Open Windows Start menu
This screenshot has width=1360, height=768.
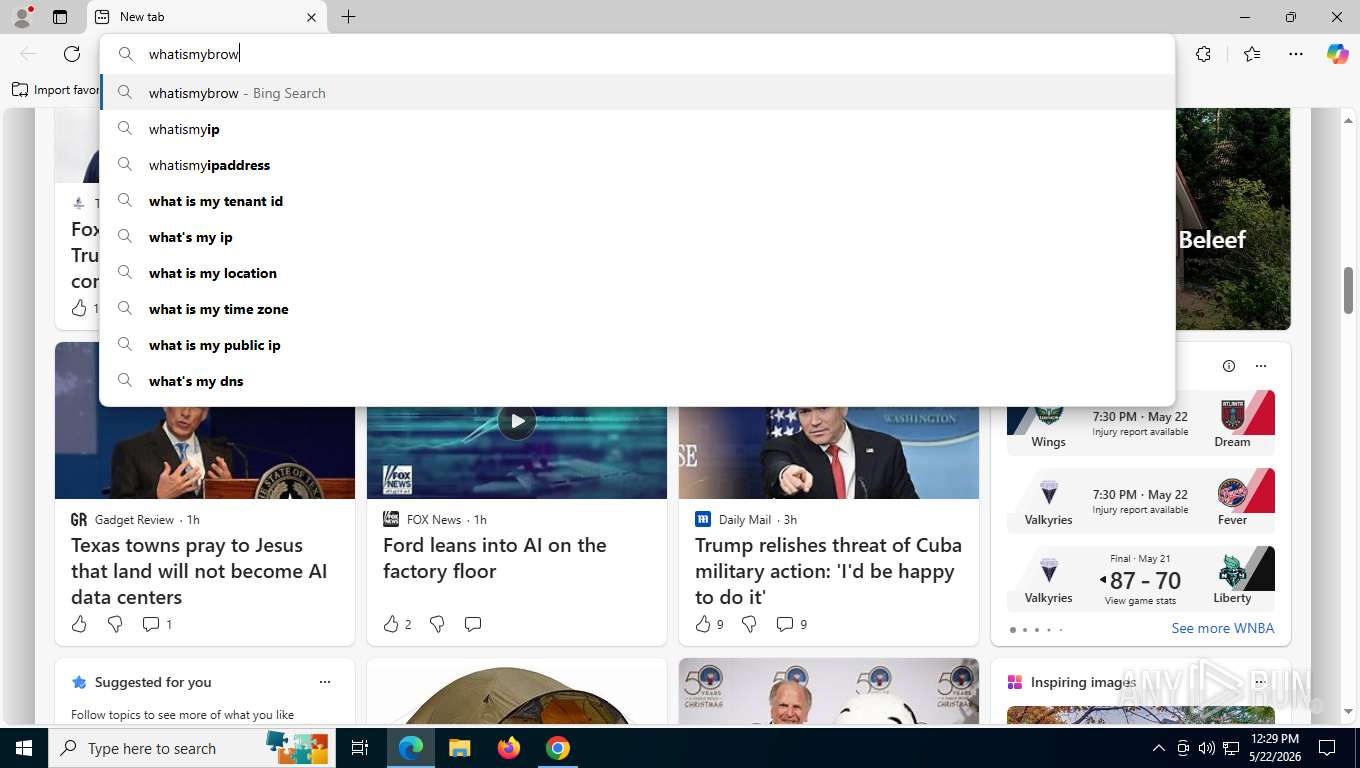(23, 748)
